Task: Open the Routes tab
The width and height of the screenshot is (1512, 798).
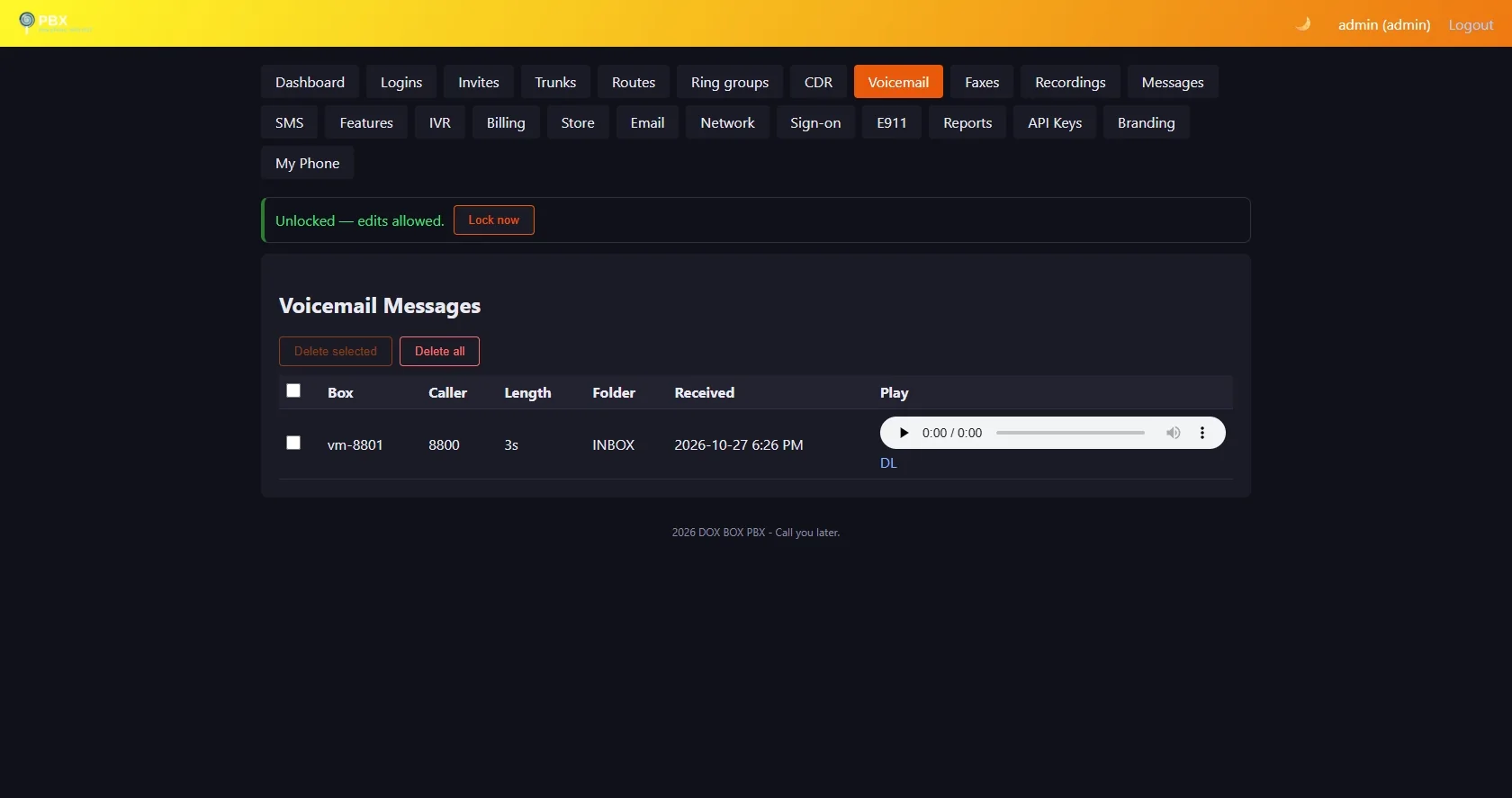Action: click(634, 82)
